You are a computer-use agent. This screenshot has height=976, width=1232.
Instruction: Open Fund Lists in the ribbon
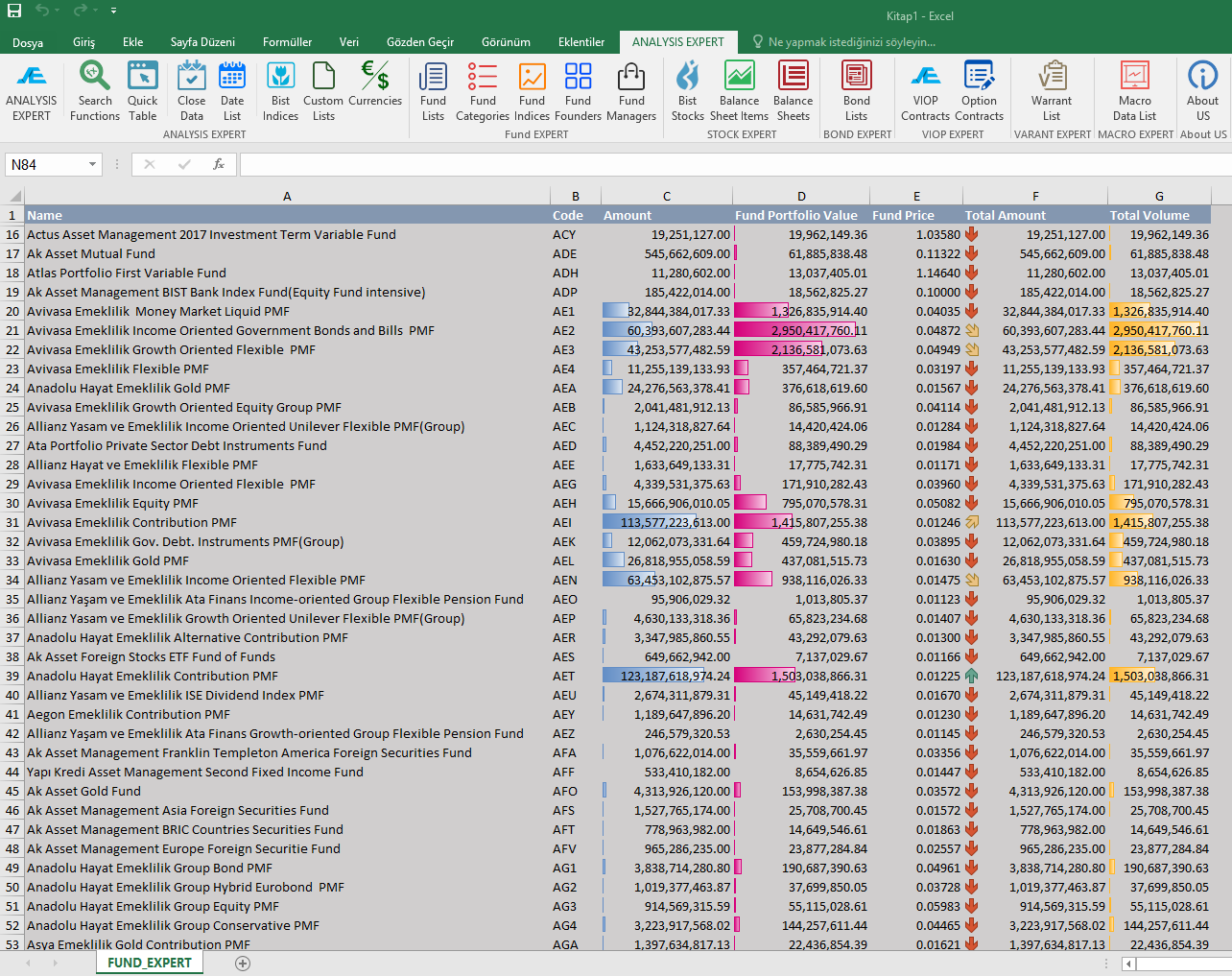pyautogui.click(x=433, y=91)
